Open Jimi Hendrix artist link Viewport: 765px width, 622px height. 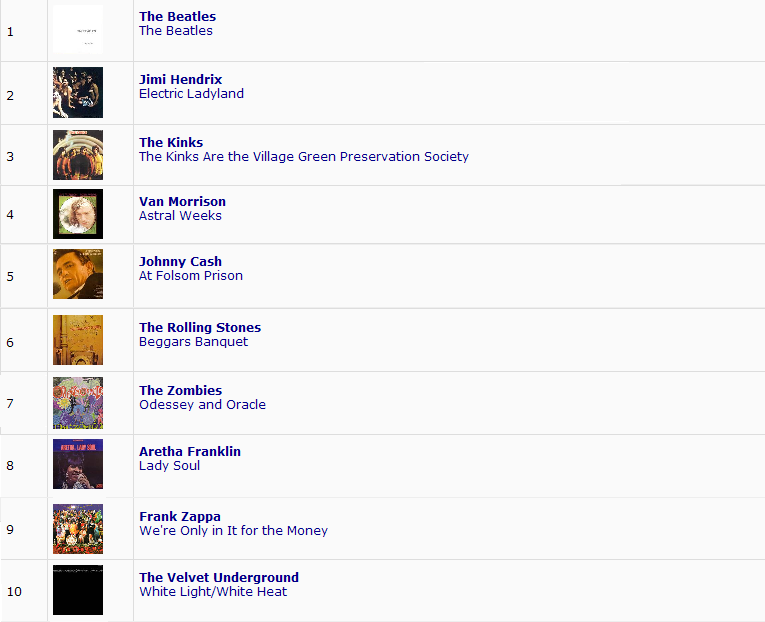point(181,80)
